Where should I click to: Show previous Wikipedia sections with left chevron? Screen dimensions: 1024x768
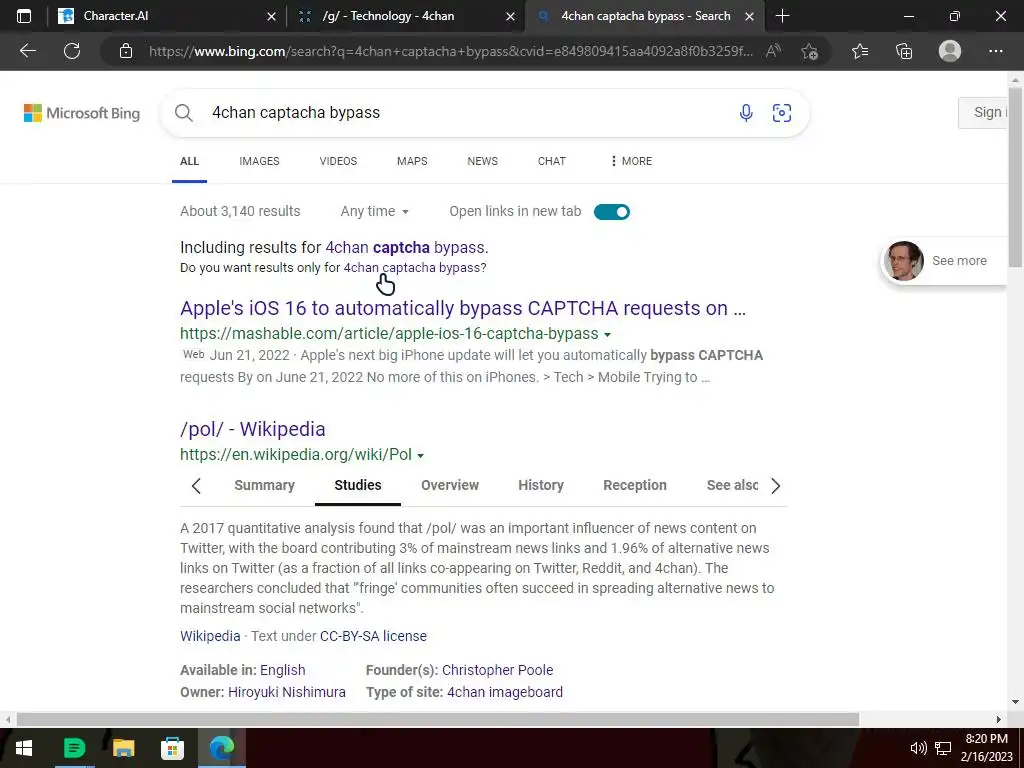196,486
